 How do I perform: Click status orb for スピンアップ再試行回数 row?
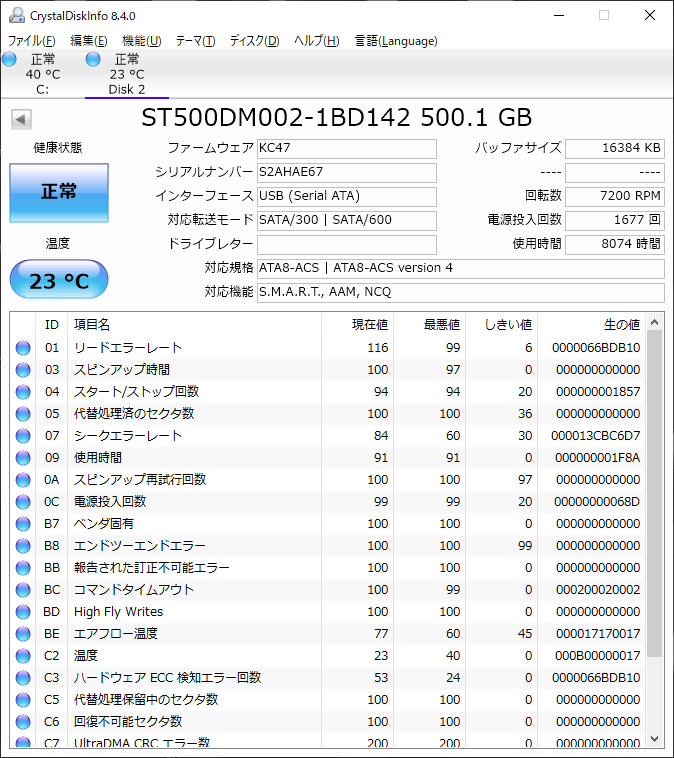tap(23, 480)
